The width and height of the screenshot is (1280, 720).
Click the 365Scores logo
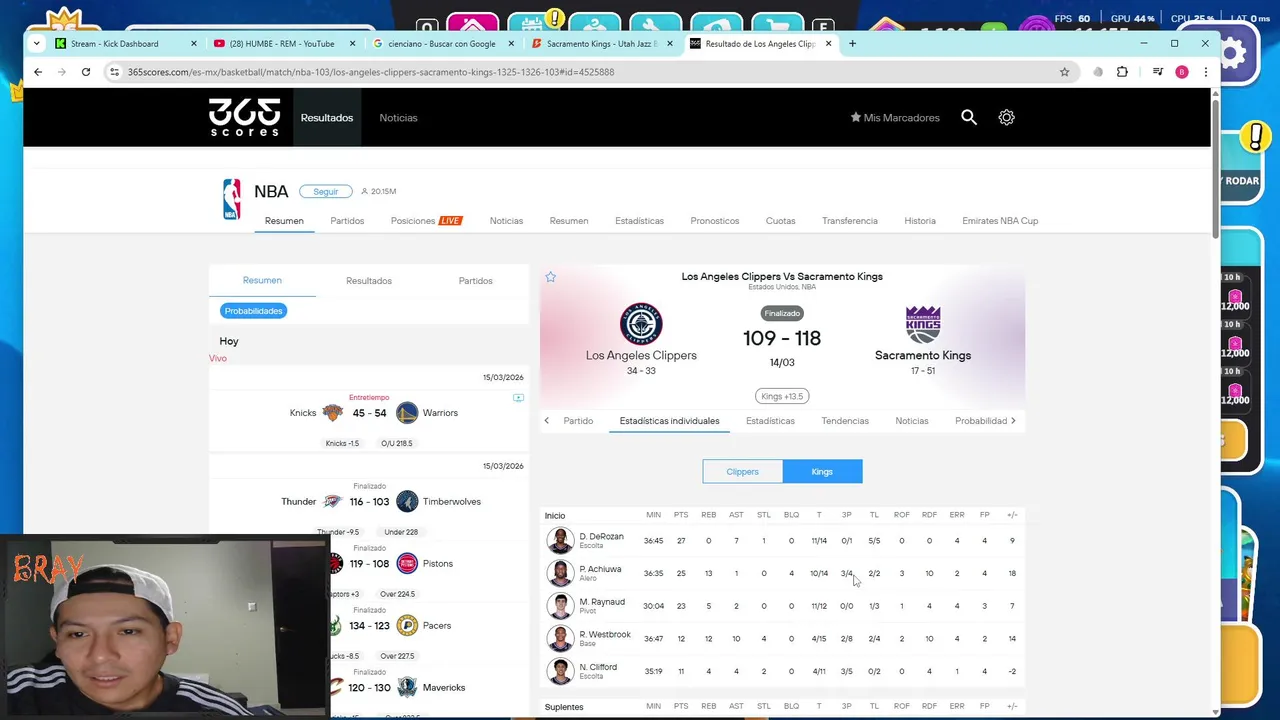(244, 117)
